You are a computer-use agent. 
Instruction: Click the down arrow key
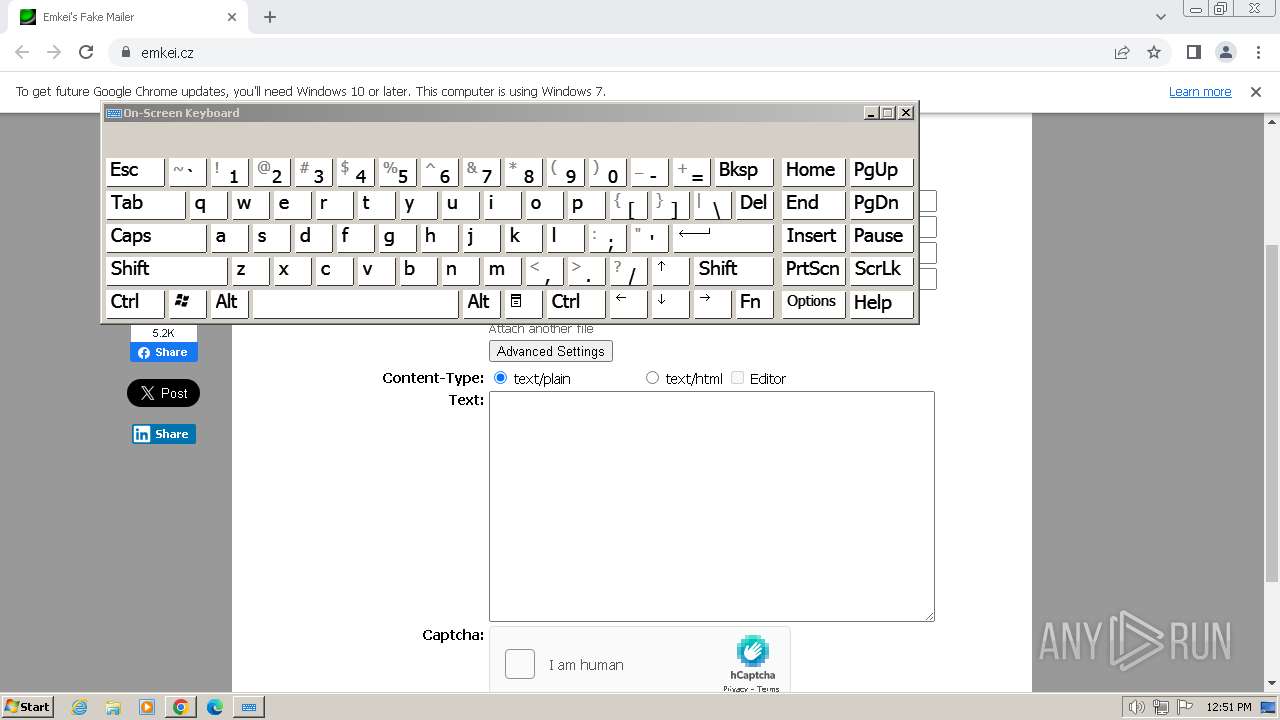pos(670,302)
